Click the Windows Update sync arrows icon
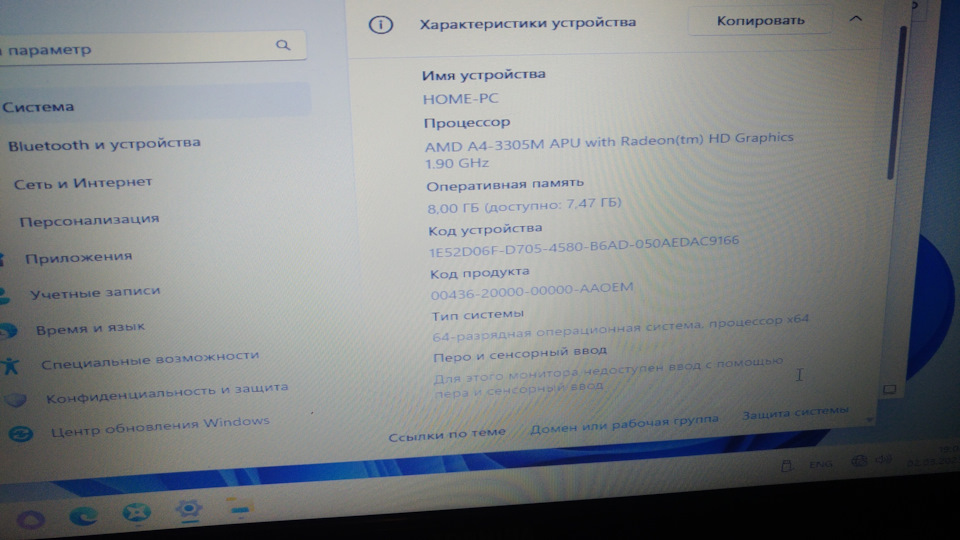The height and width of the screenshot is (540, 960). [20, 434]
